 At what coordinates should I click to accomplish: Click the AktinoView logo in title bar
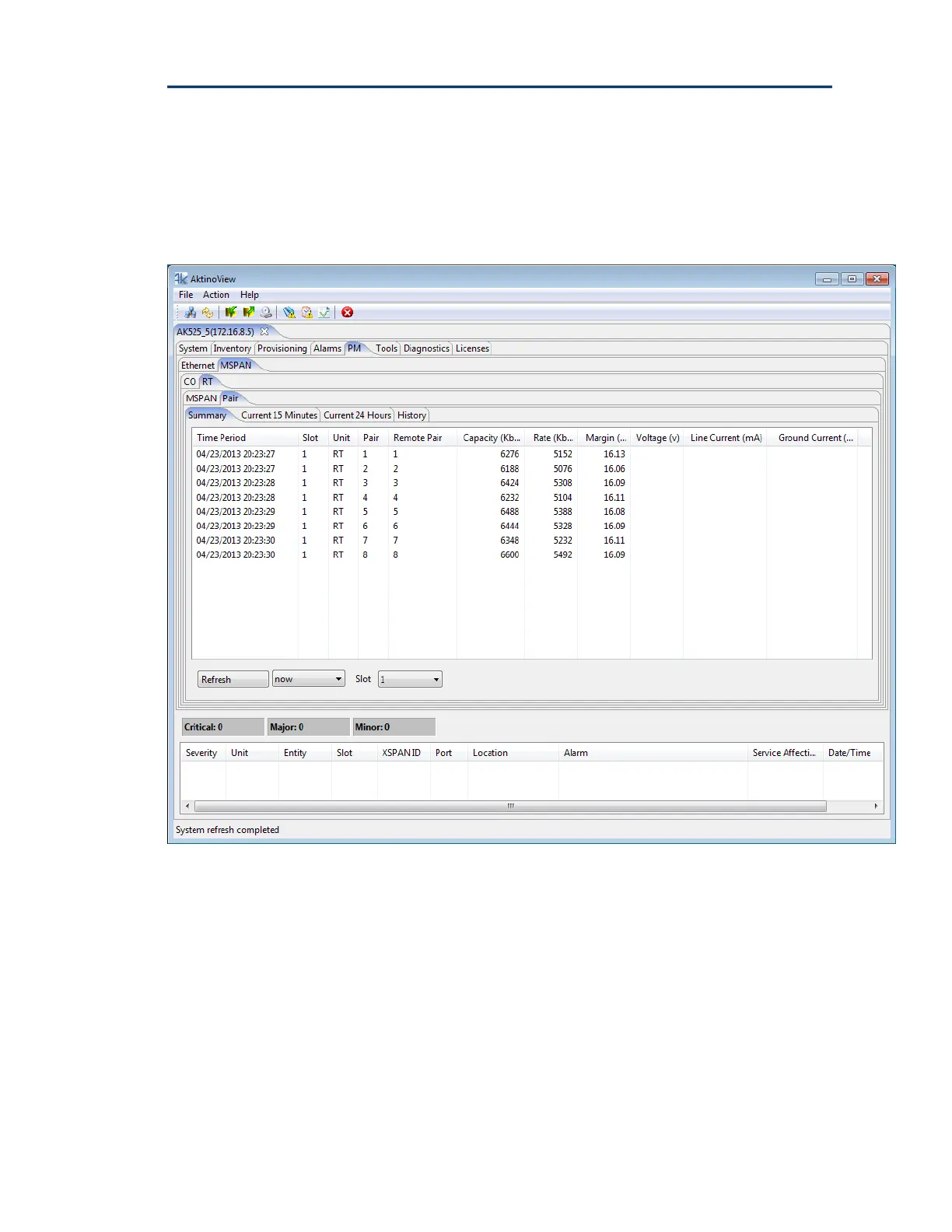point(181,278)
